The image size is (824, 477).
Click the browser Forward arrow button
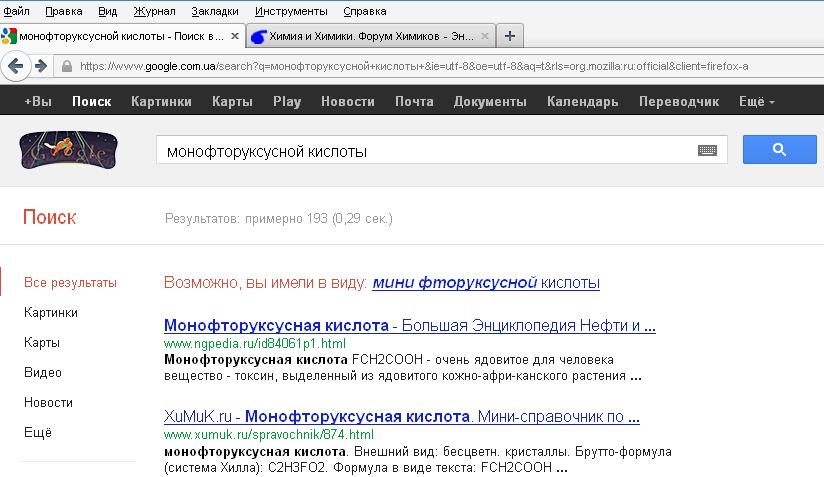coord(40,66)
